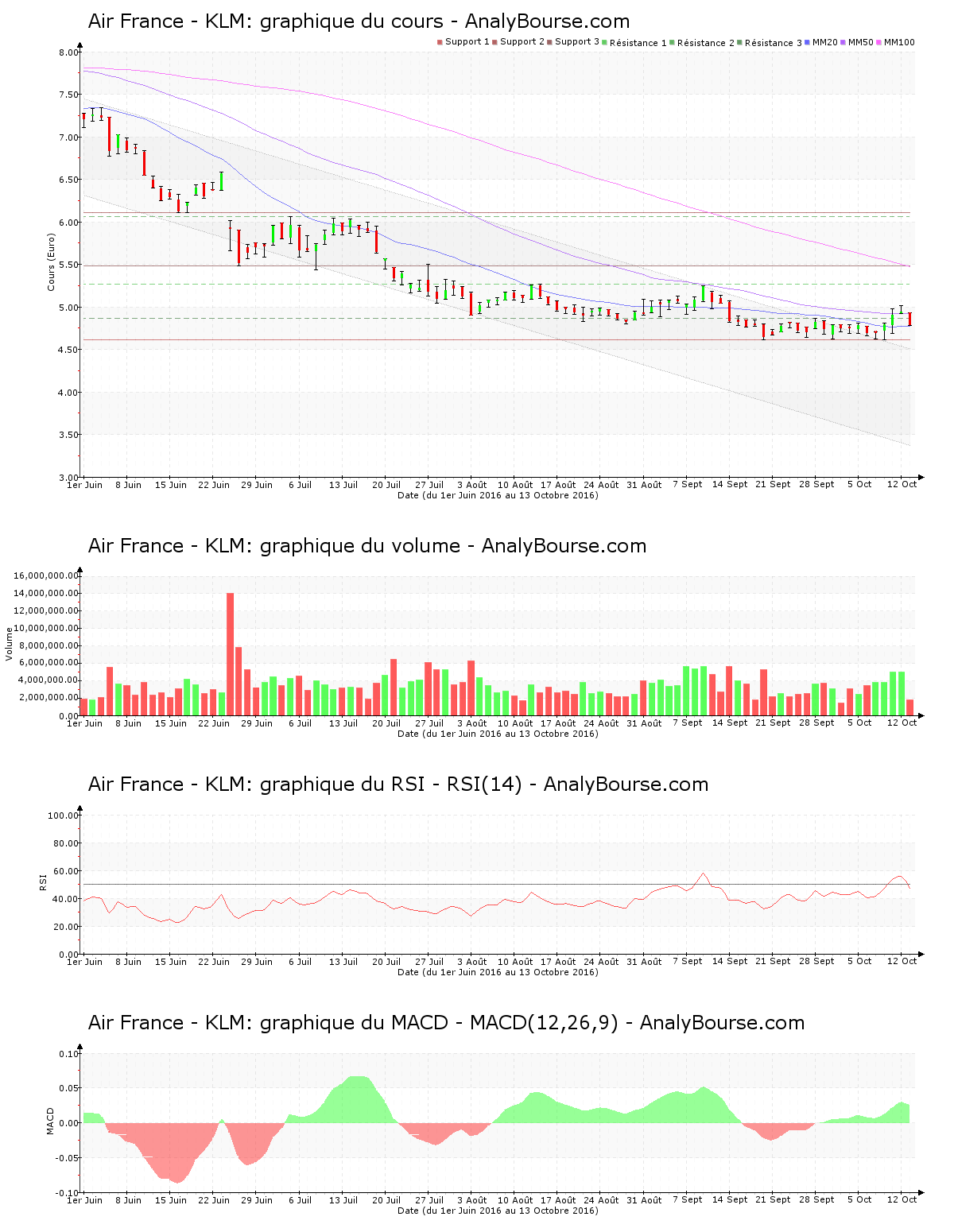This screenshot has height=1232, width=954.
Task: Click the 16,000,000.00 volume axis value
Action: (46, 575)
